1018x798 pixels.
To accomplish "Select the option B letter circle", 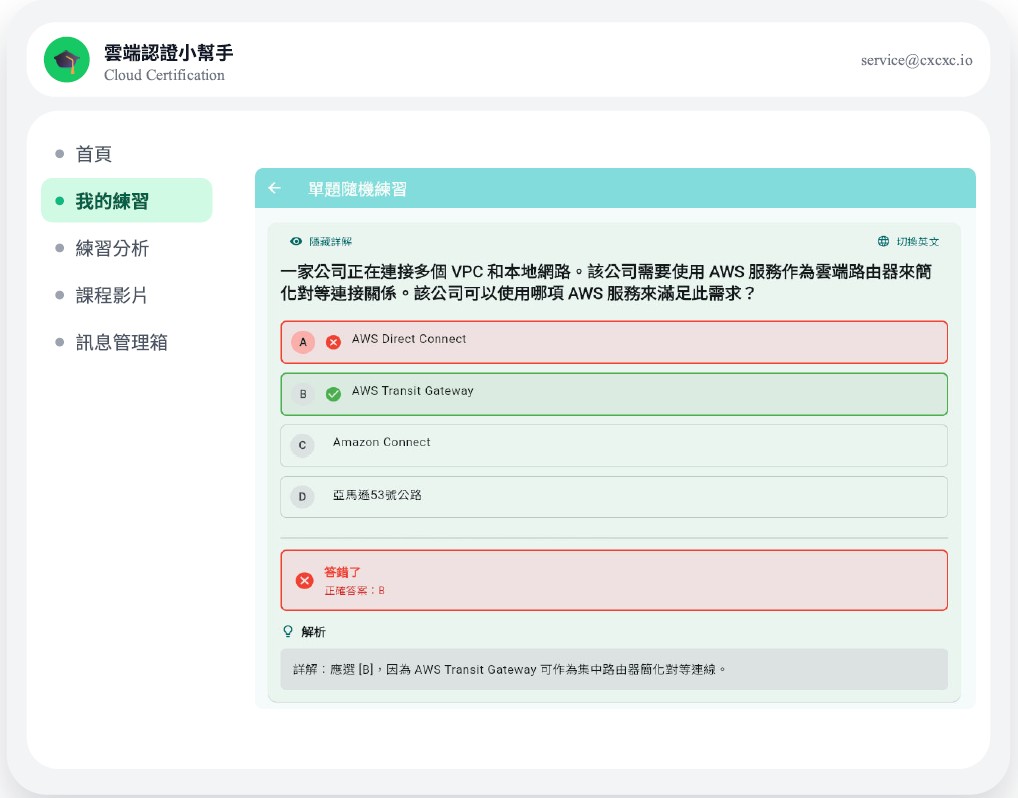I will coord(303,394).
